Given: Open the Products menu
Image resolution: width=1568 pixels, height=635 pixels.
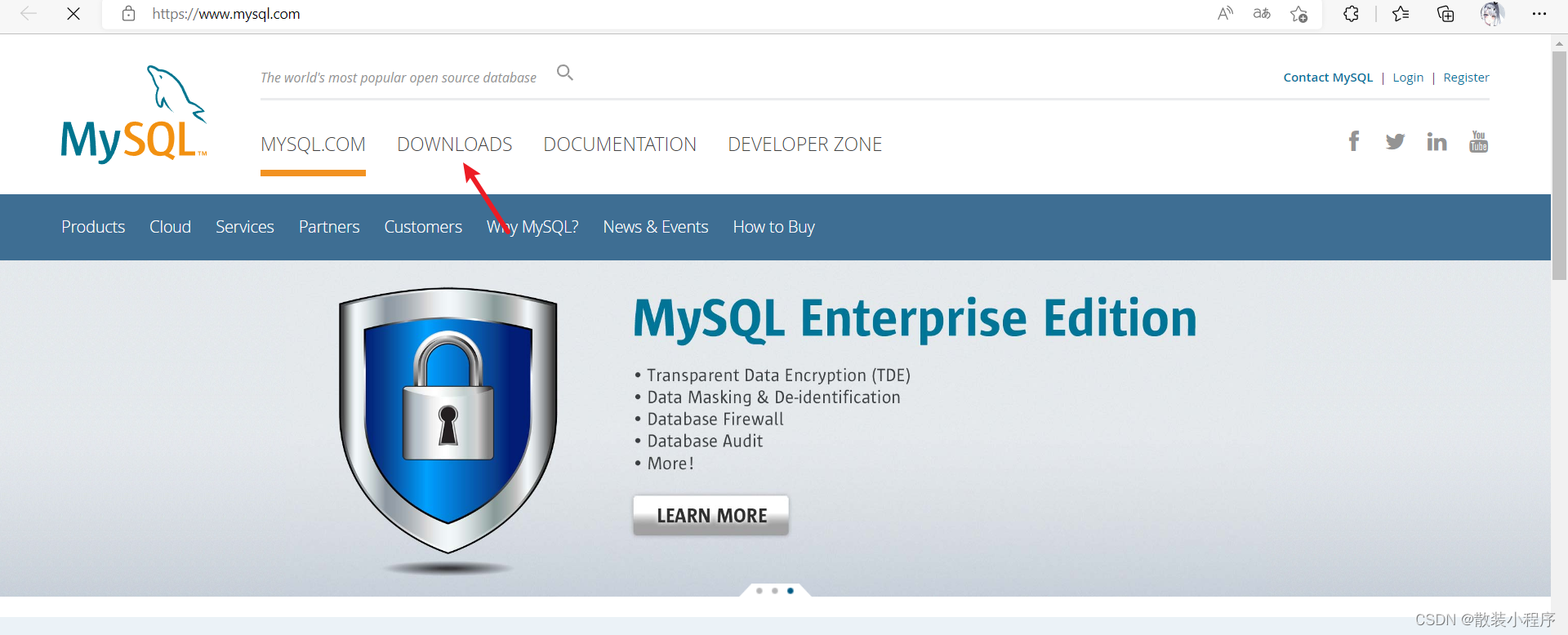Looking at the screenshot, I should point(93,227).
